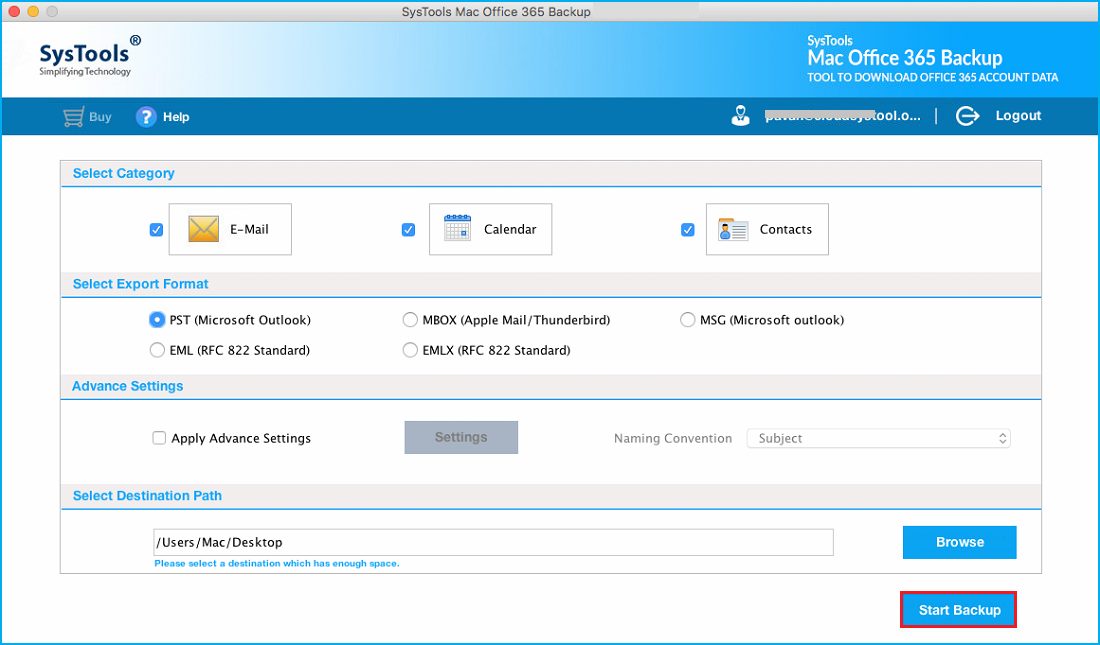Open Help via the question mark icon
The width and height of the screenshot is (1100, 645).
(x=146, y=117)
